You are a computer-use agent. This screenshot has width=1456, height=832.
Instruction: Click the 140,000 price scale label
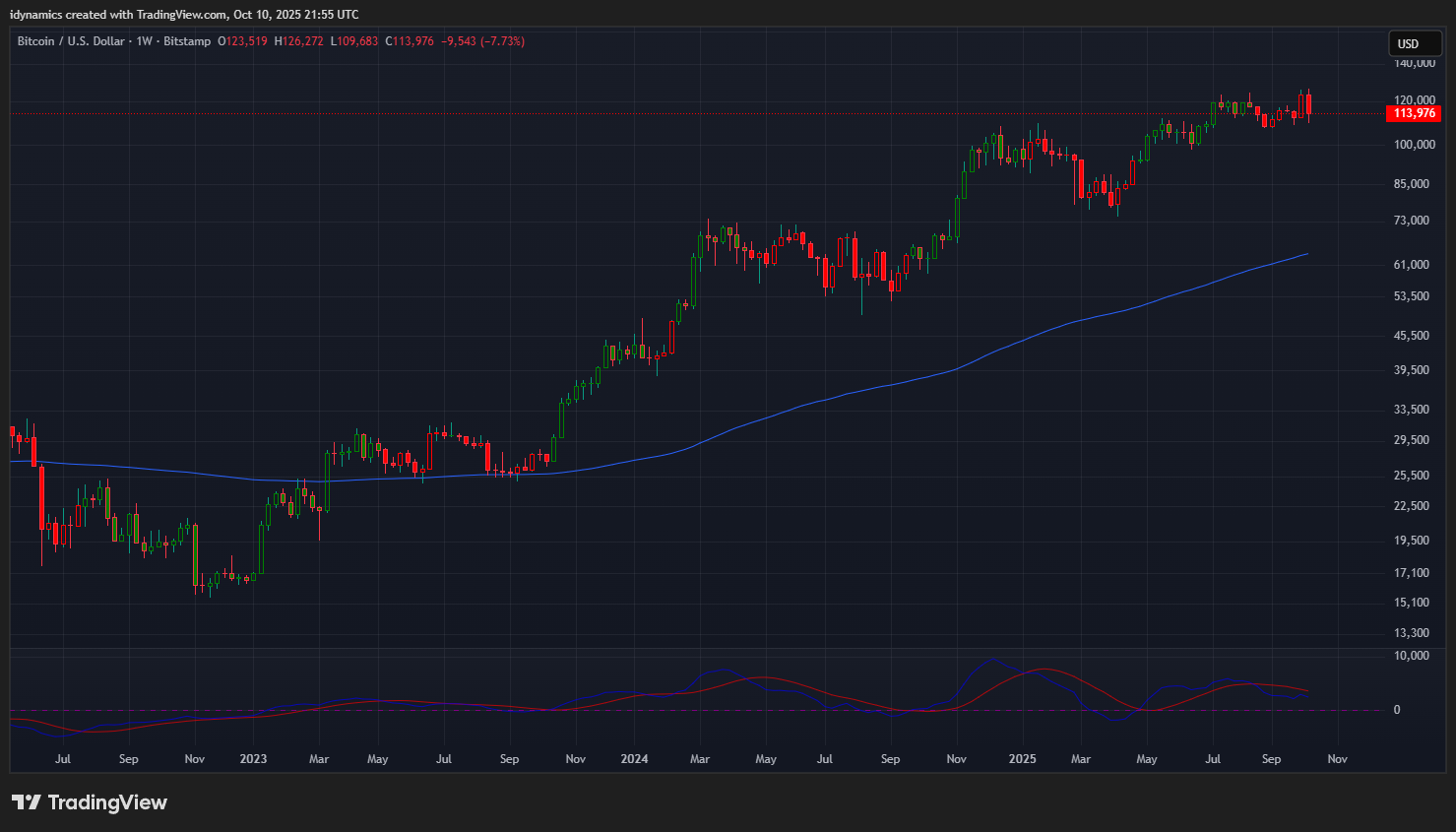[x=1415, y=63]
